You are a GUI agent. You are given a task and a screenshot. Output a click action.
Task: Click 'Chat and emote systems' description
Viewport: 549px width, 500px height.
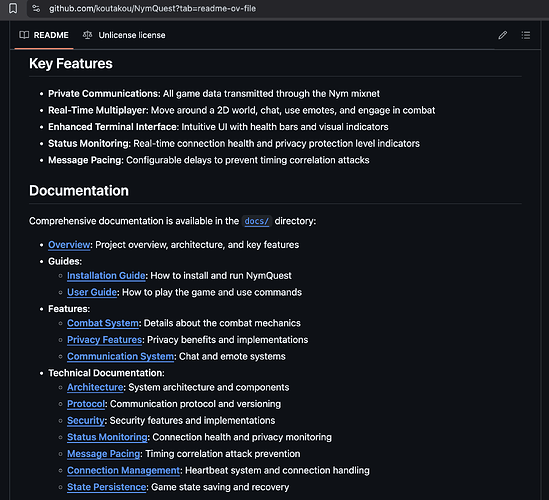click(x=232, y=356)
